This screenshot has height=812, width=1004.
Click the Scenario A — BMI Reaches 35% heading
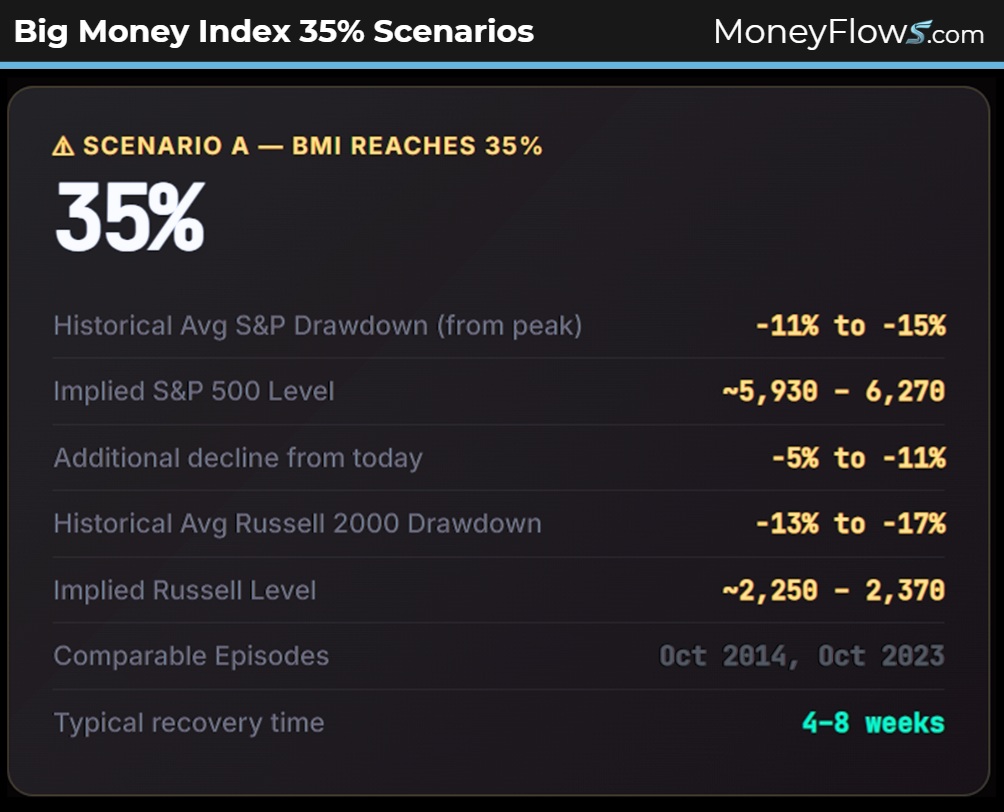[312, 146]
